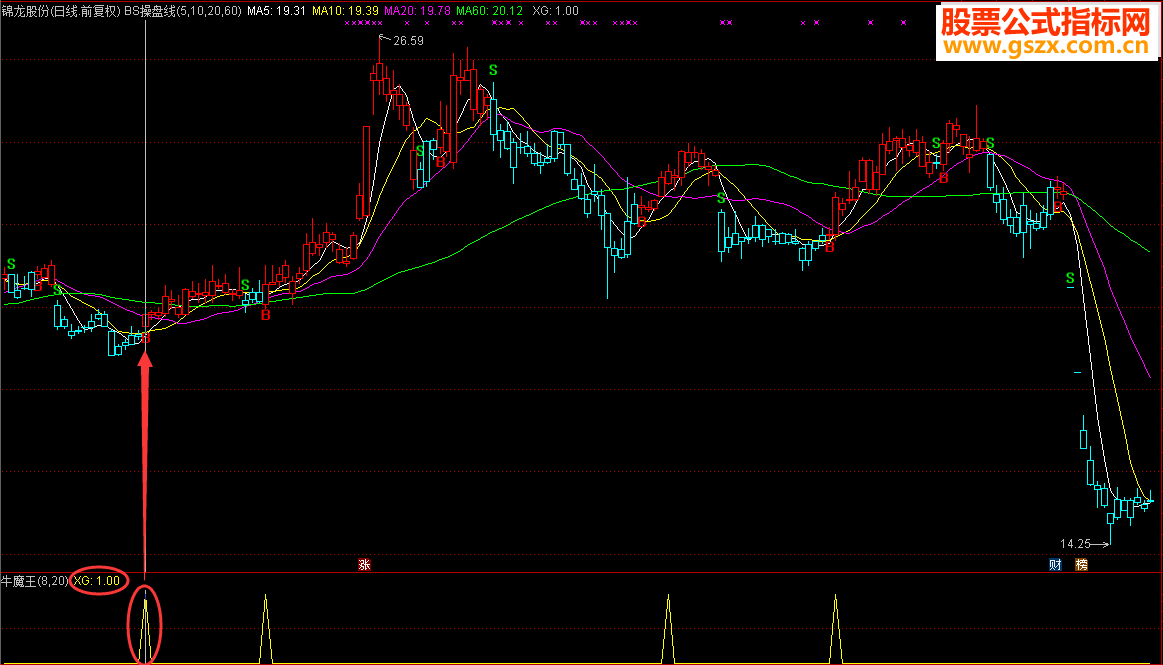The width and height of the screenshot is (1163, 665).
Task: Open the orange 榜 ranking icon
Action: pos(1081,565)
